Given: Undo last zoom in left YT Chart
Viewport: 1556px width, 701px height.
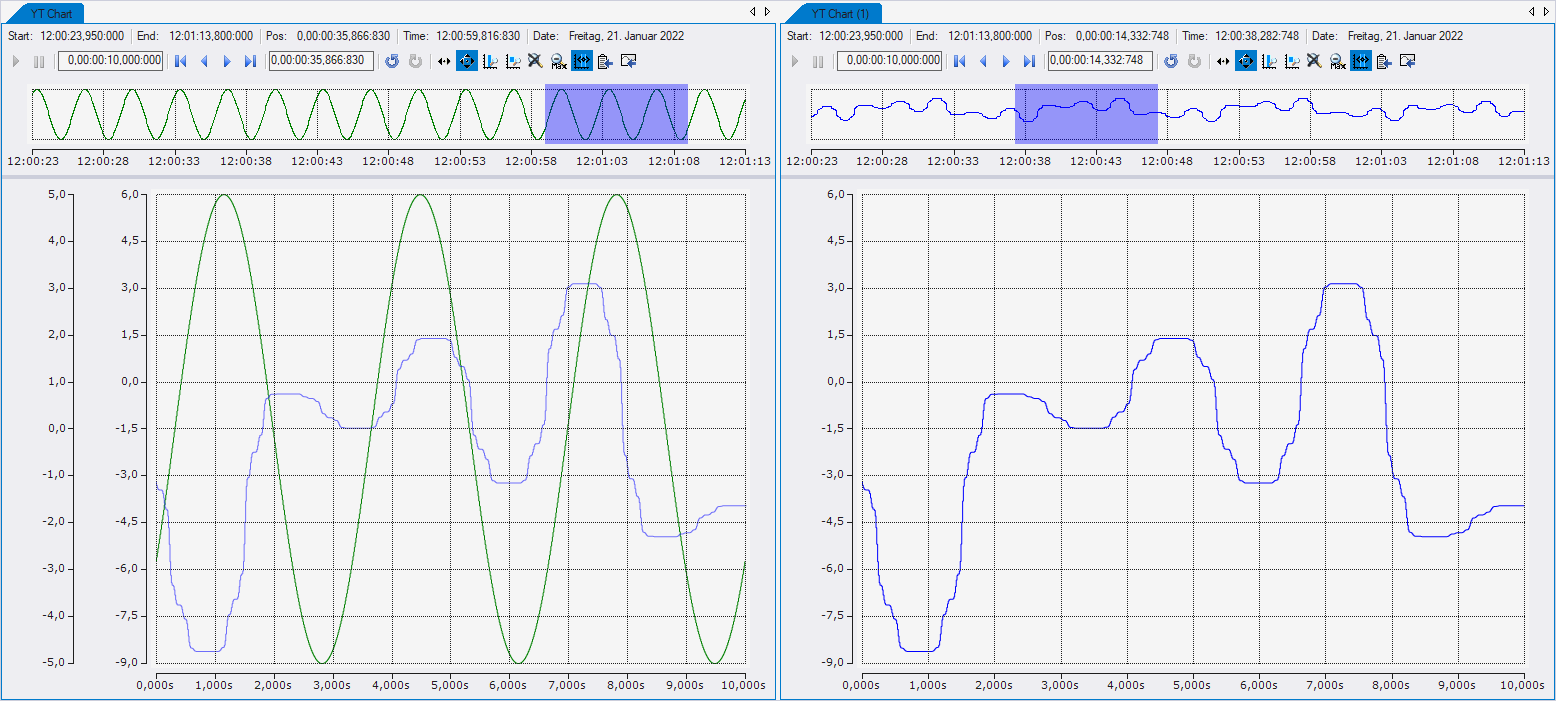Looking at the screenshot, I should pyautogui.click(x=392, y=61).
